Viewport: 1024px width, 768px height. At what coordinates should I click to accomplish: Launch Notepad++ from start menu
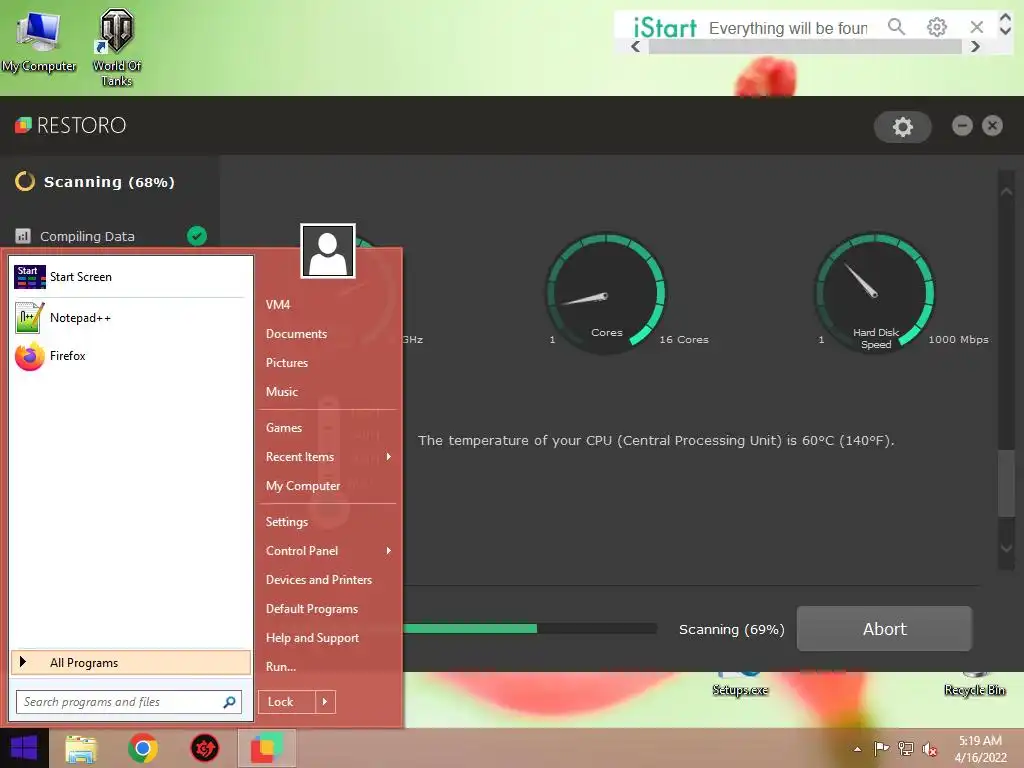131,317
